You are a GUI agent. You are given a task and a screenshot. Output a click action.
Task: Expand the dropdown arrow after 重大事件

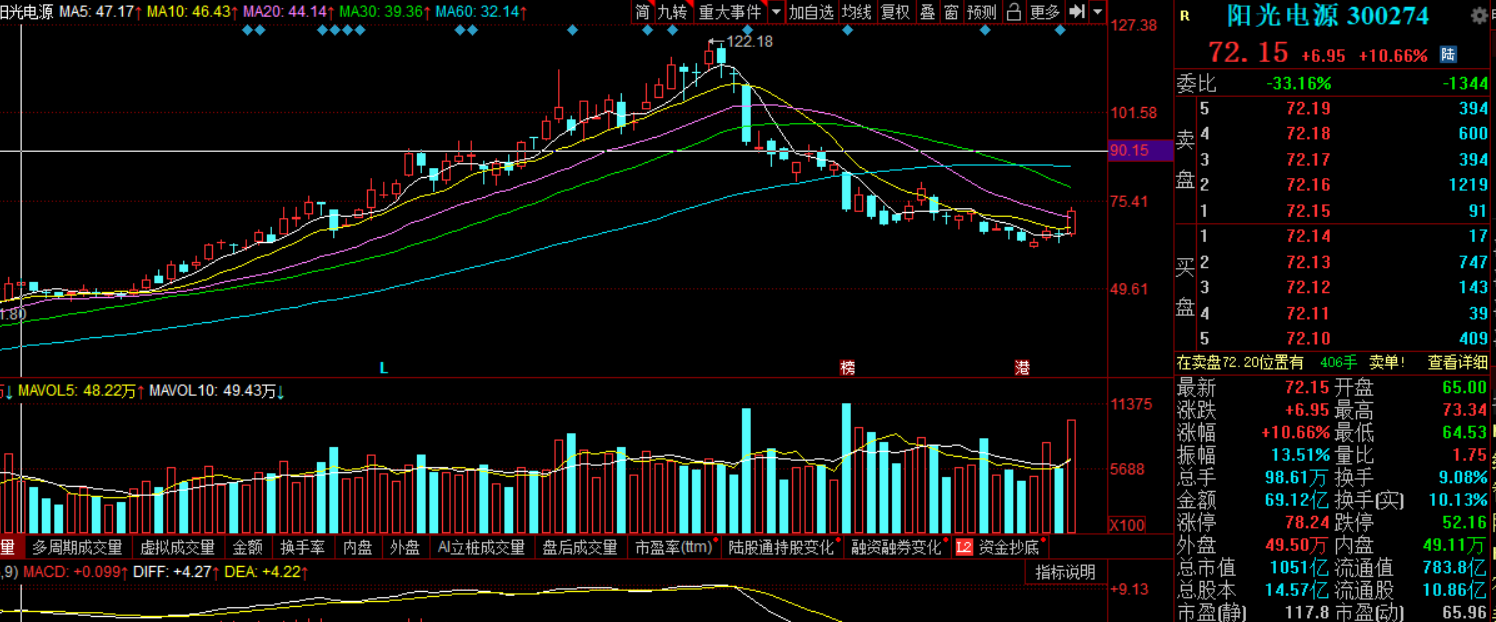click(x=776, y=12)
